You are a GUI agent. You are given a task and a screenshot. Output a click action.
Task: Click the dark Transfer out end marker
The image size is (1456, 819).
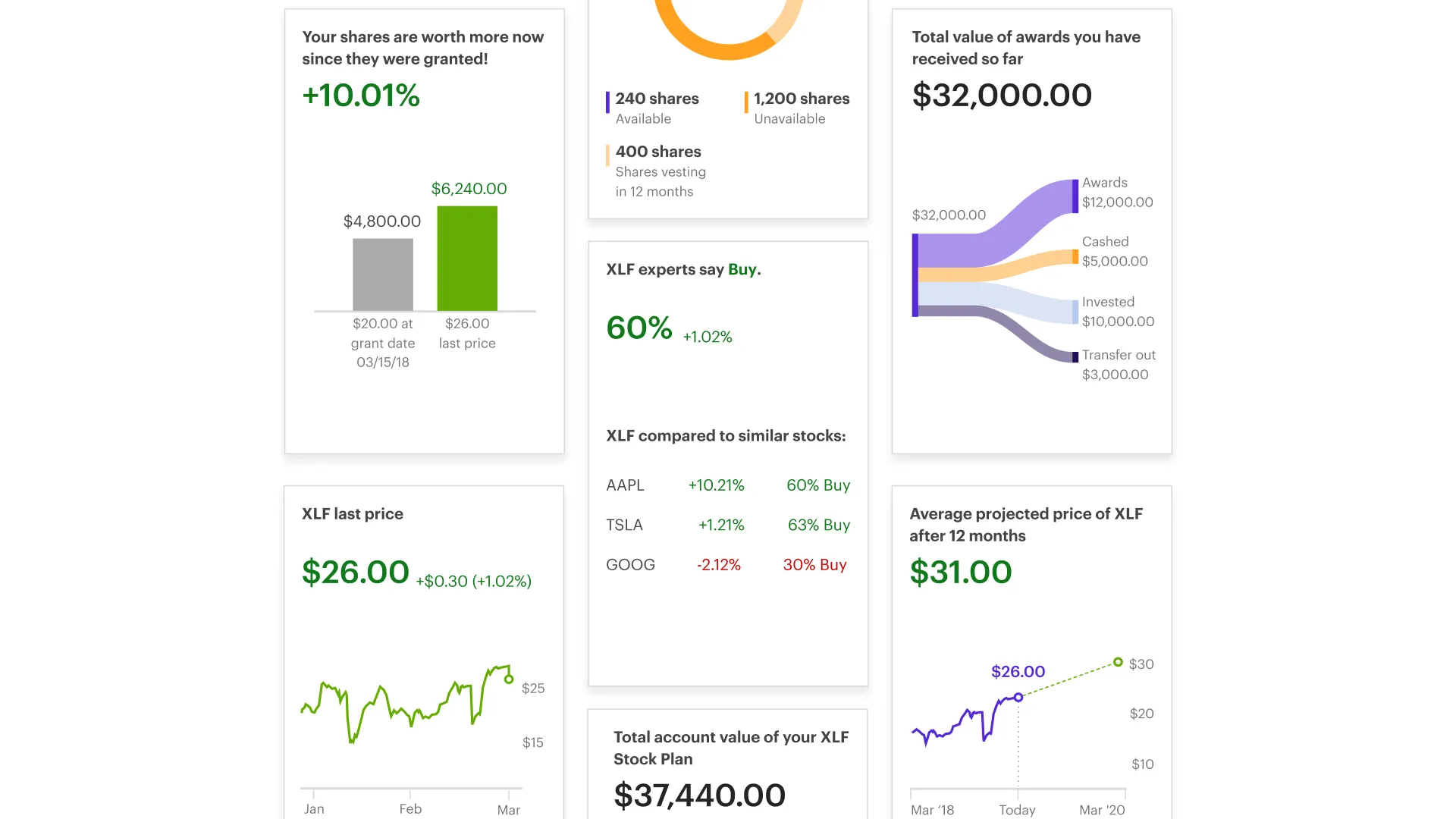point(1075,357)
